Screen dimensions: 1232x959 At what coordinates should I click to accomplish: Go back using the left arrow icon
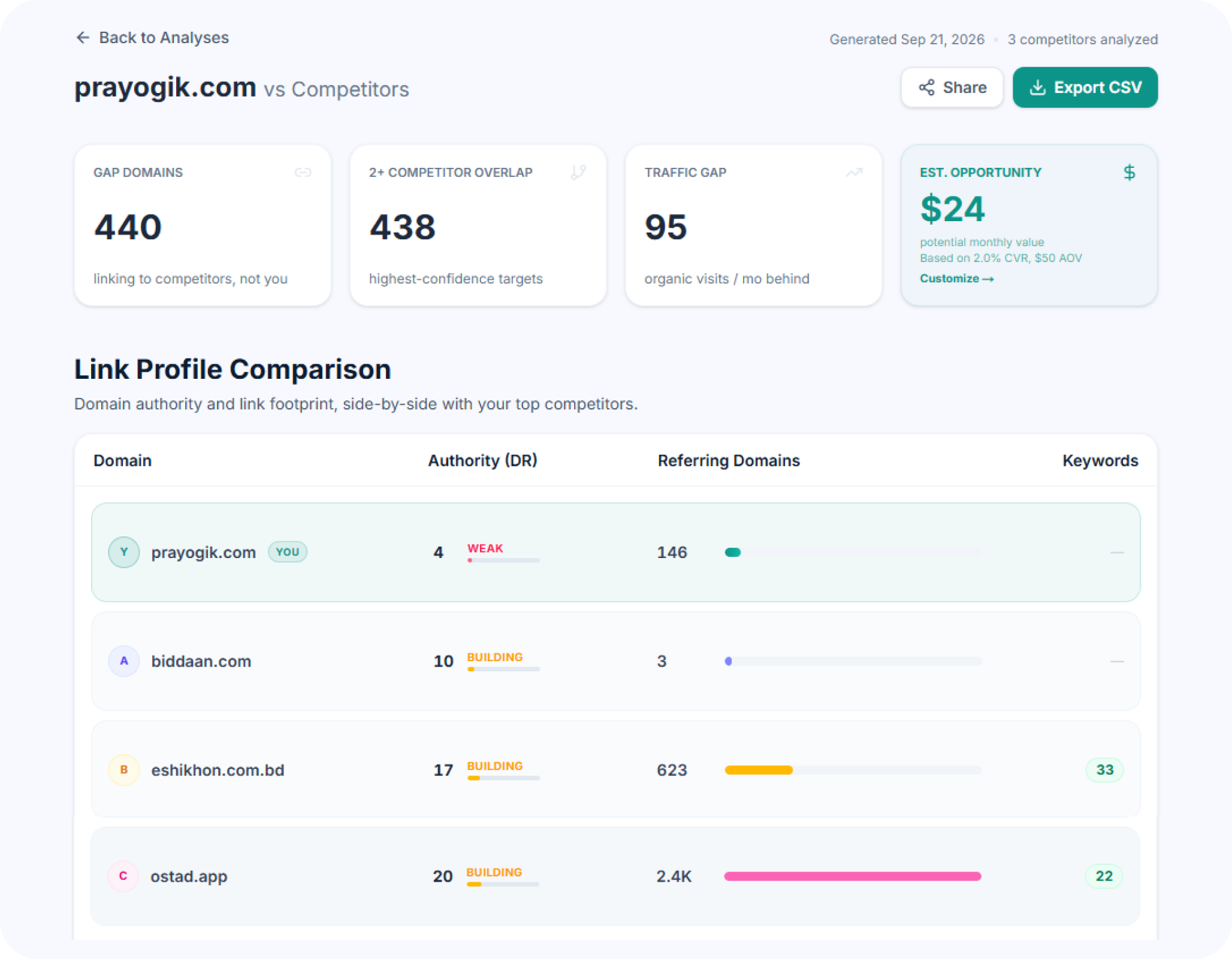pos(83,38)
